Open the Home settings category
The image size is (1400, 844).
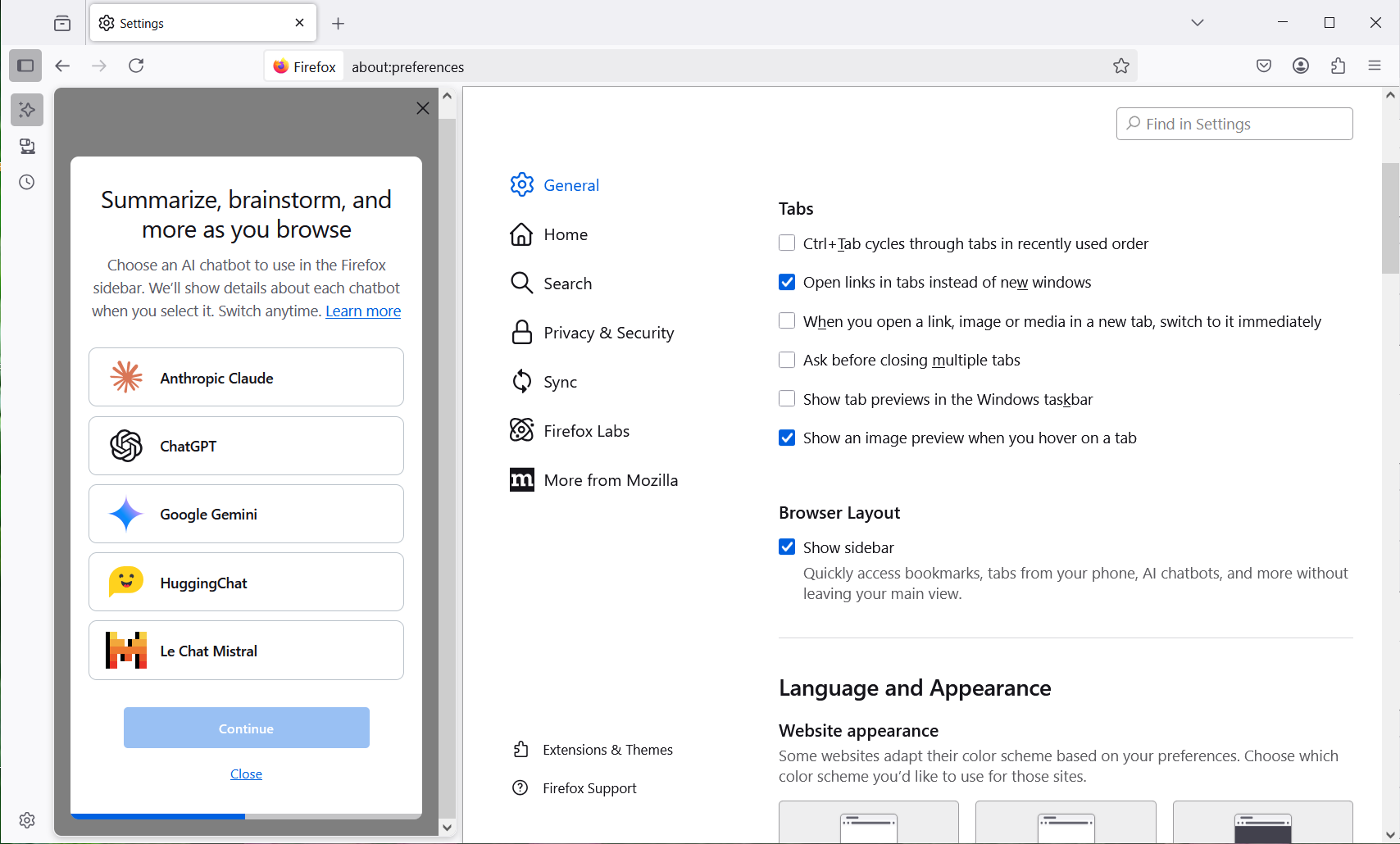pyautogui.click(x=549, y=234)
